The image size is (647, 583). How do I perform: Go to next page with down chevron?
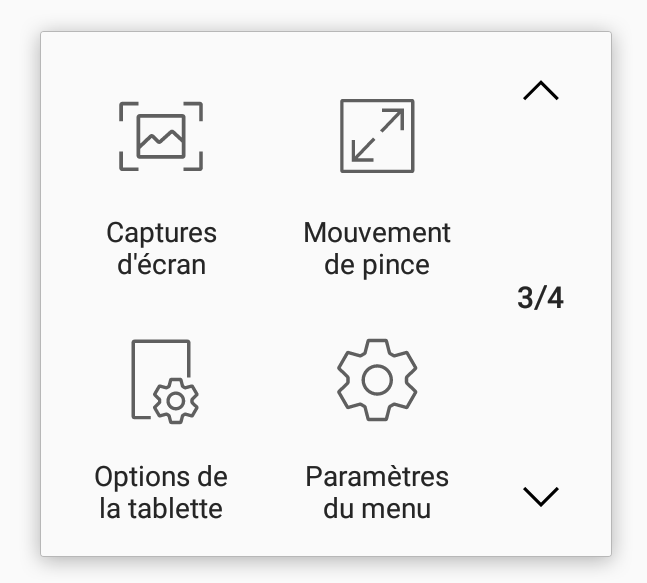pyautogui.click(x=541, y=496)
